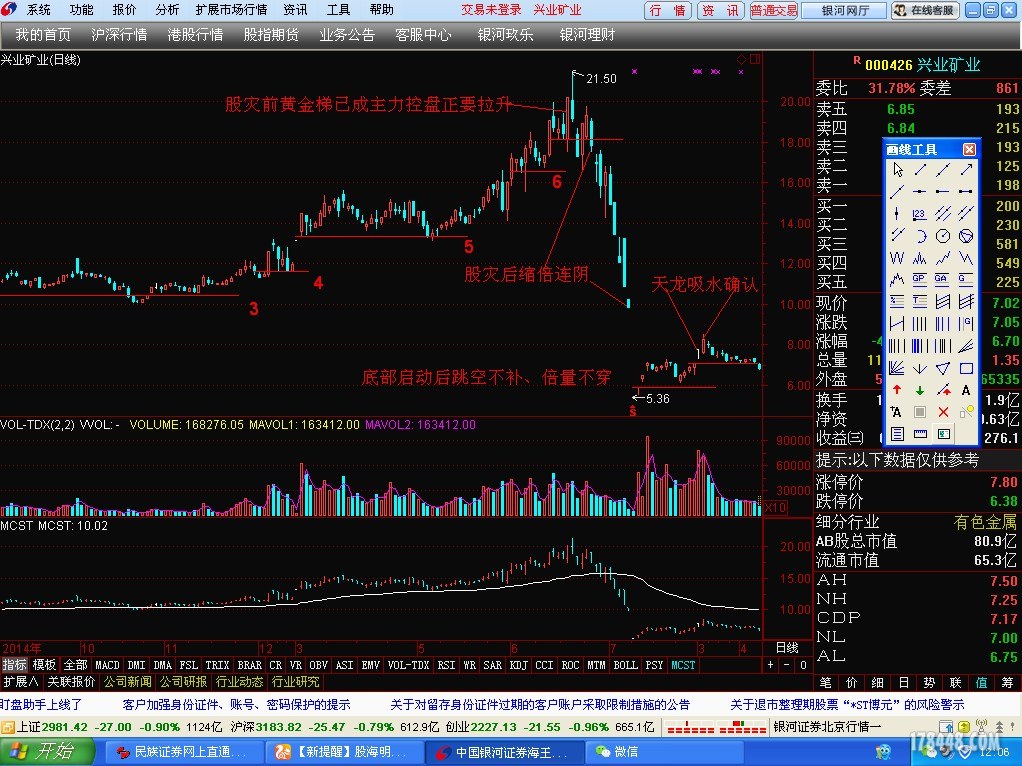Switch to MACD indicator tab
The width and height of the screenshot is (1022, 766).
tap(108, 665)
